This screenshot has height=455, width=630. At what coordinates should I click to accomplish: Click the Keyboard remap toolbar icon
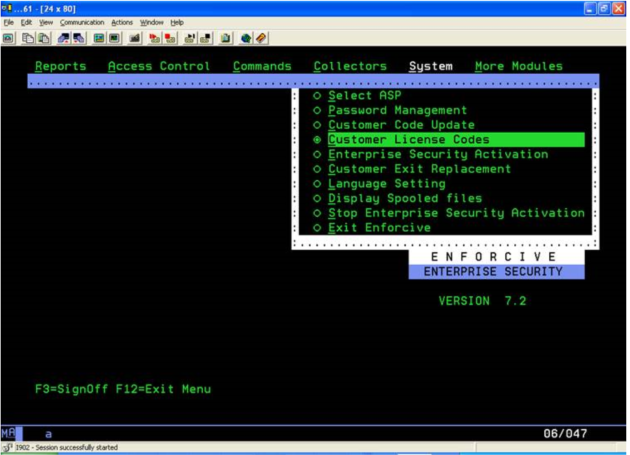pyautogui.click(x=135, y=38)
